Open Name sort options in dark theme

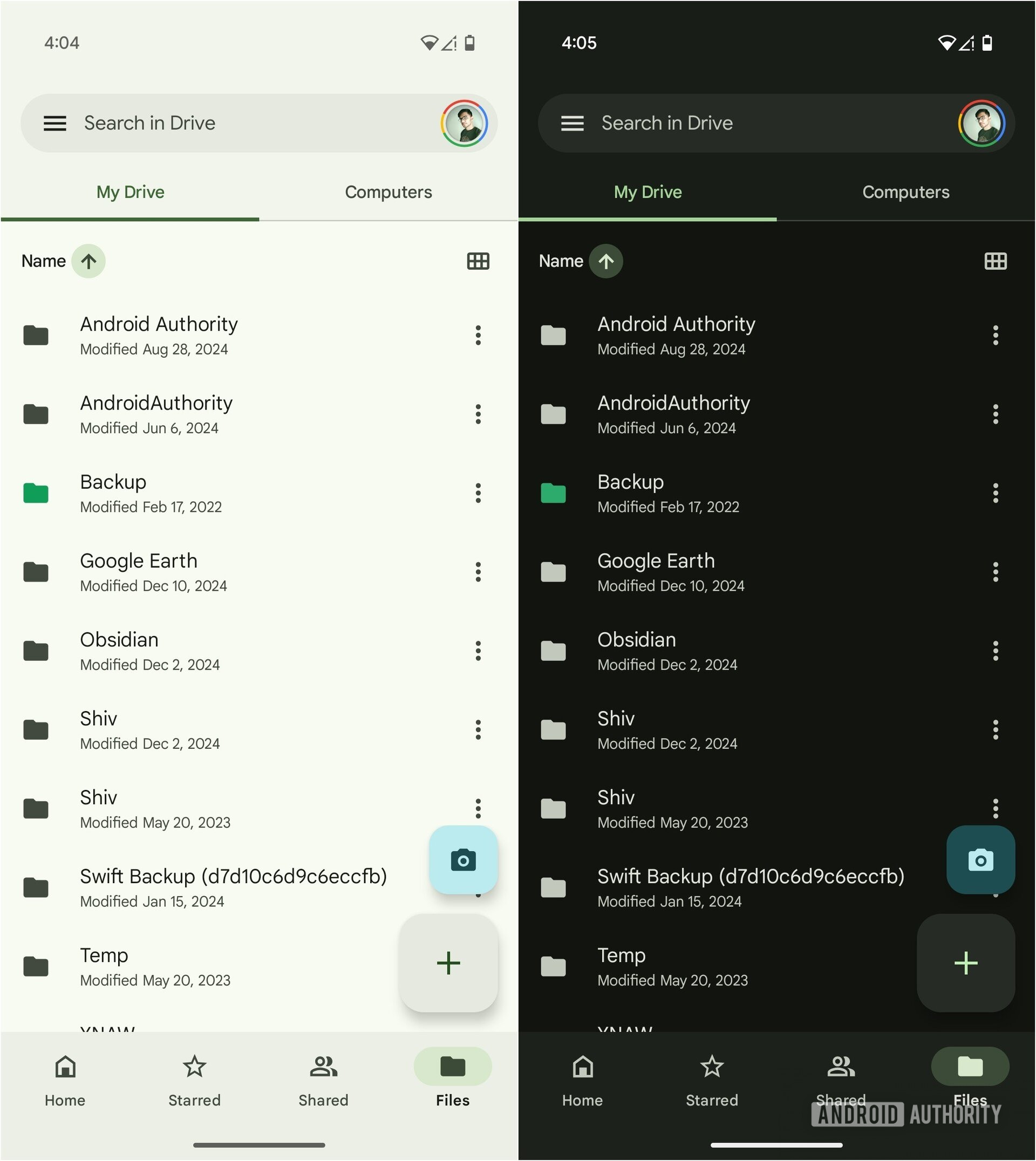point(561,261)
